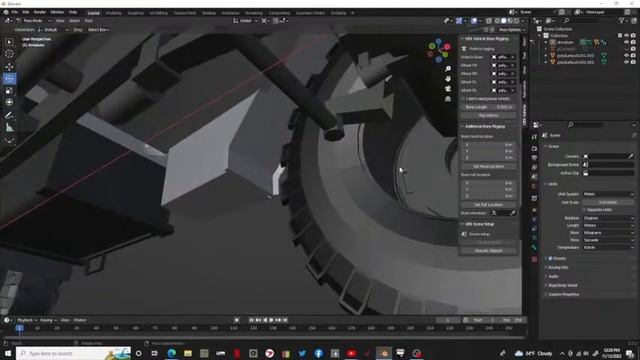Viewport: 640px width, 360px height.
Task: Open the View Layer properties tab icon
Action: pyautogui.click(x=534, y=167)
